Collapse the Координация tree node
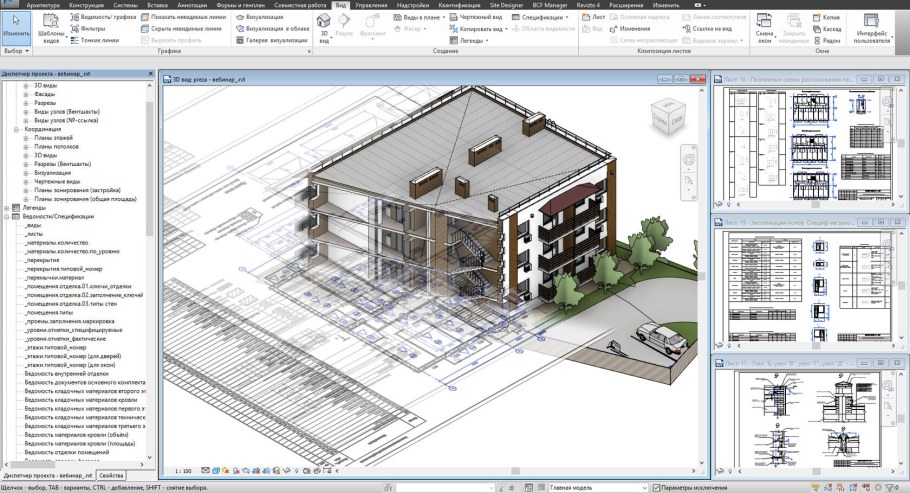The width and height of the screenshot is (910, 493). click(16, 129)
